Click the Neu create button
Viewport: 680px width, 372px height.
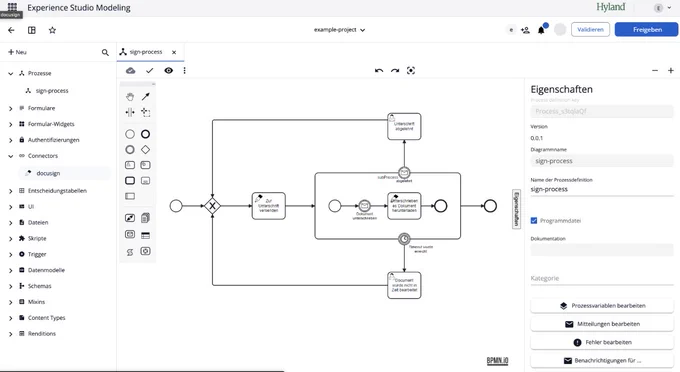tap(17, 52)
